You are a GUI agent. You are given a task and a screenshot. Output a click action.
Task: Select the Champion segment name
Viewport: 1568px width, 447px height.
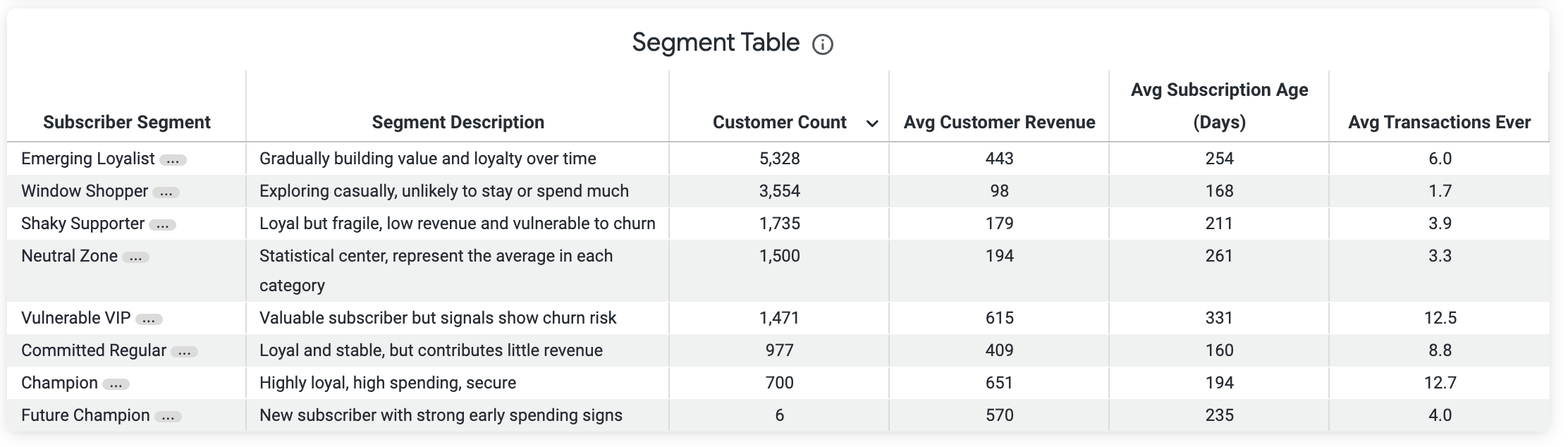point(60,383)
